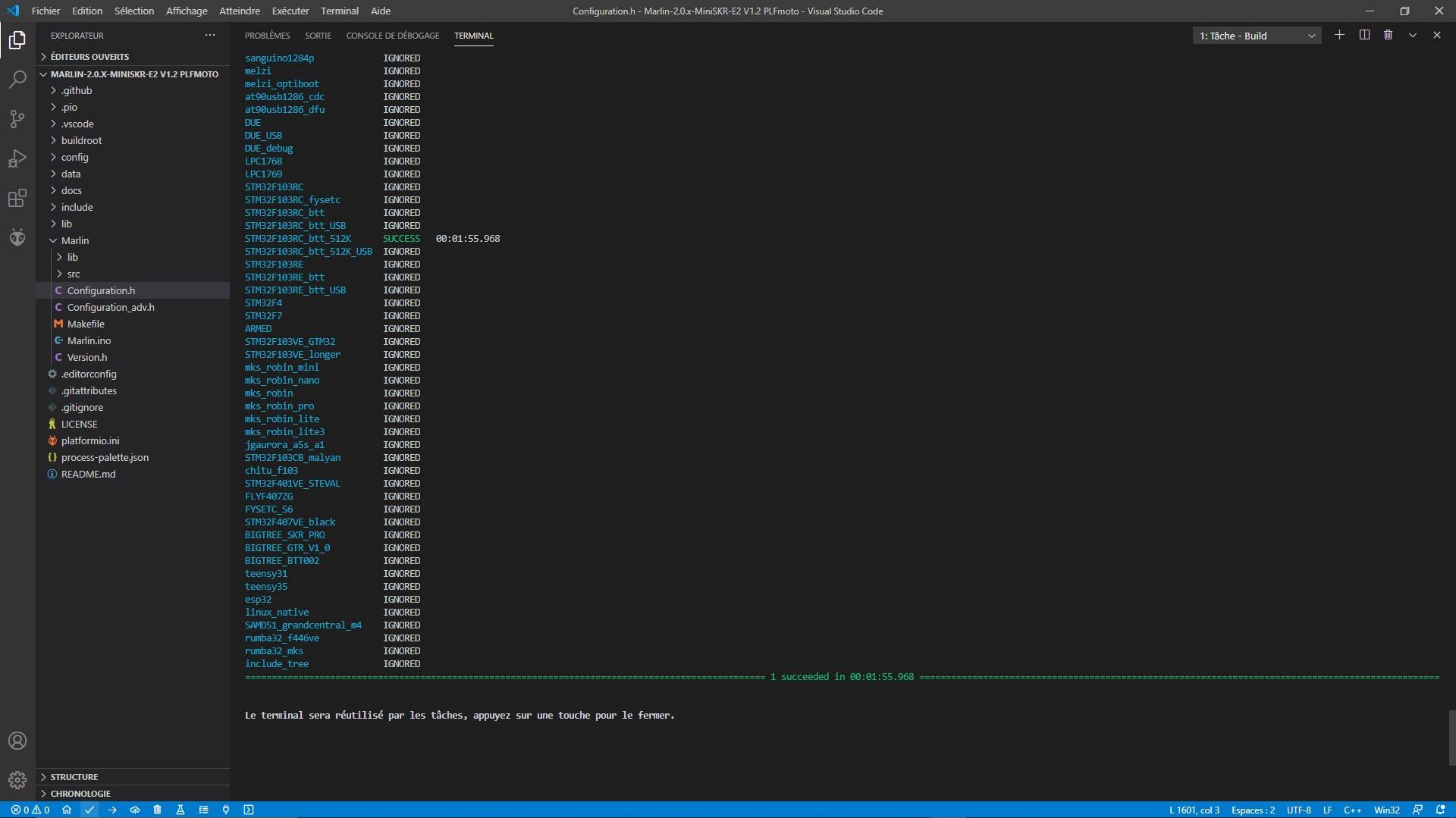1456x818 pixels.
Task: Expand the ÉDITEURS OUVERTS section
Action: [x=133, y=57]
